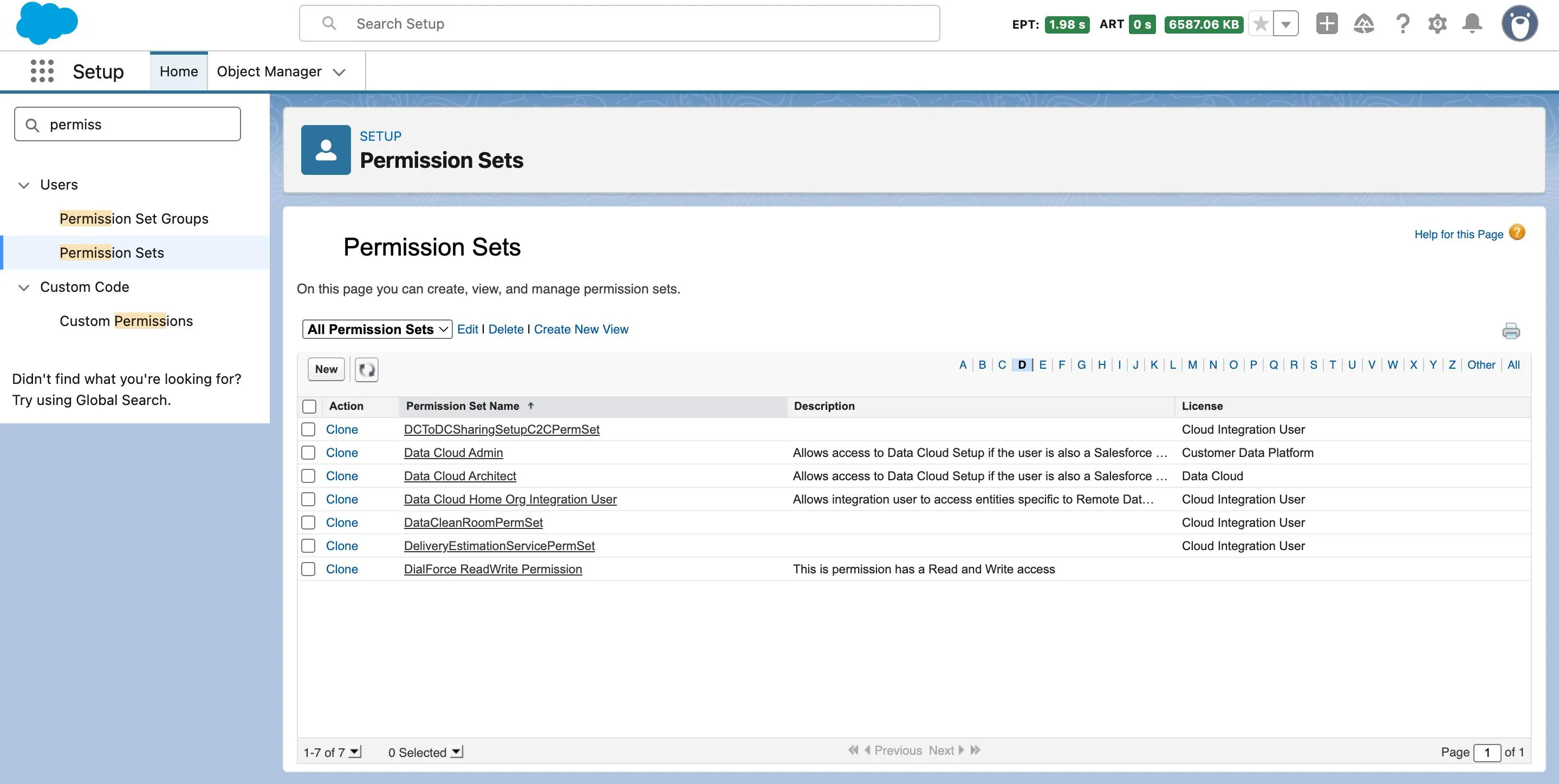Open the 1-7 of 7 records dropdown
Viewport: 1559px width, 784px height.
pyautogui.click(x=355, y=752)
